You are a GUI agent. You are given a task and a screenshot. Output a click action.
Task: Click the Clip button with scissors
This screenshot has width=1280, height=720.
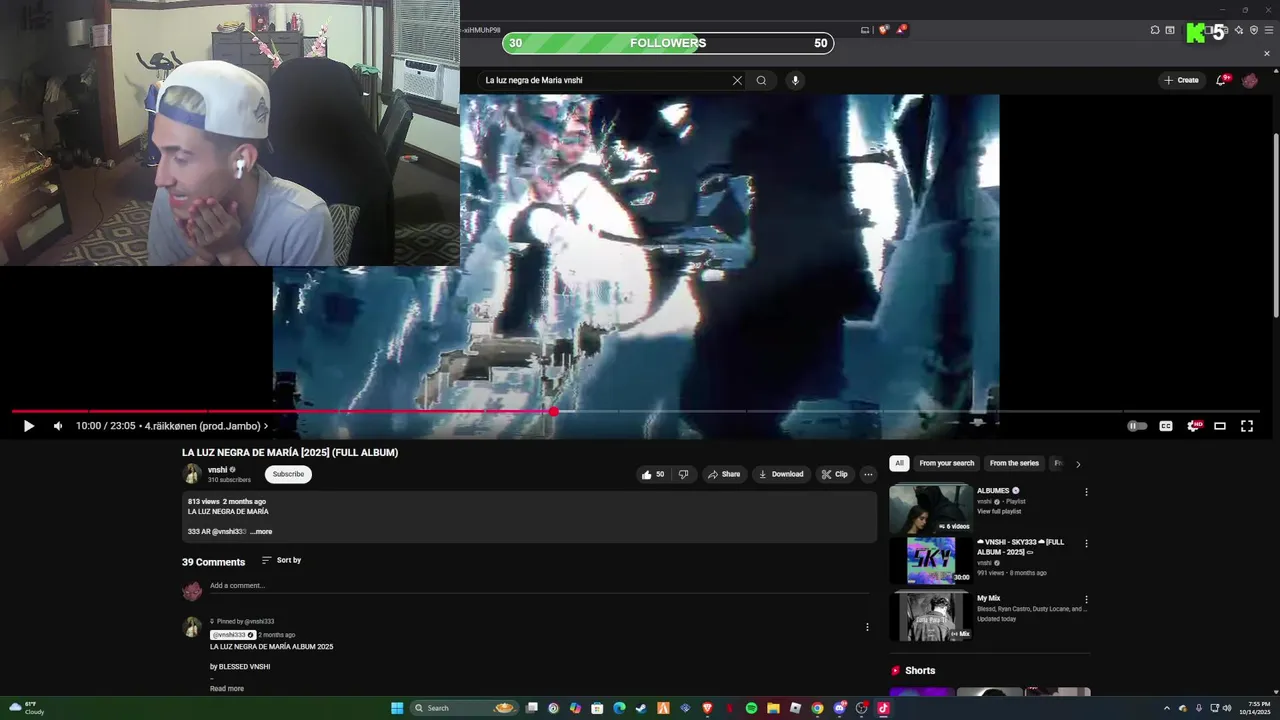(x=834, y=474)
